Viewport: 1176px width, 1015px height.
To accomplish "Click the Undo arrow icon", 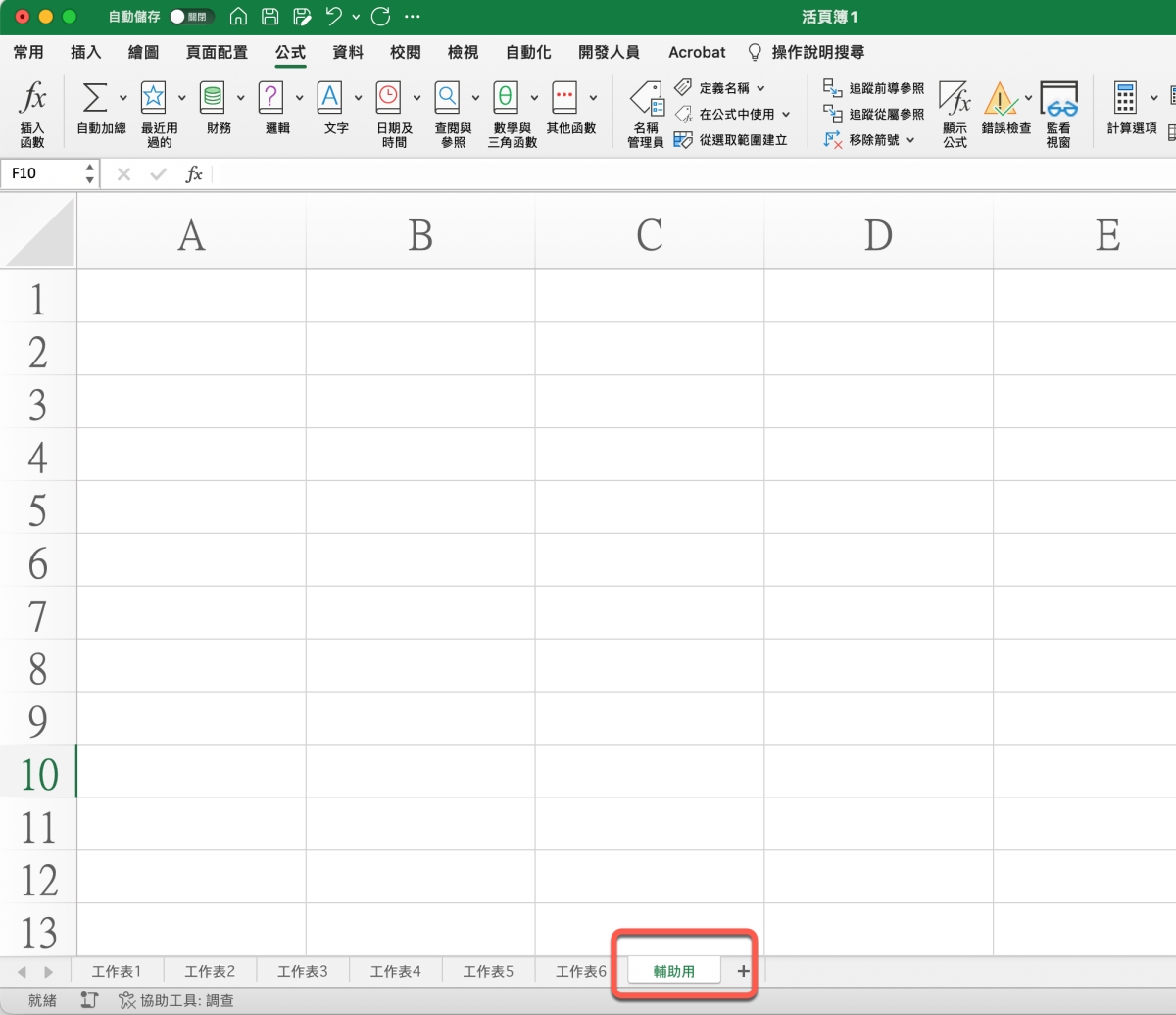I will click(334, 17).
